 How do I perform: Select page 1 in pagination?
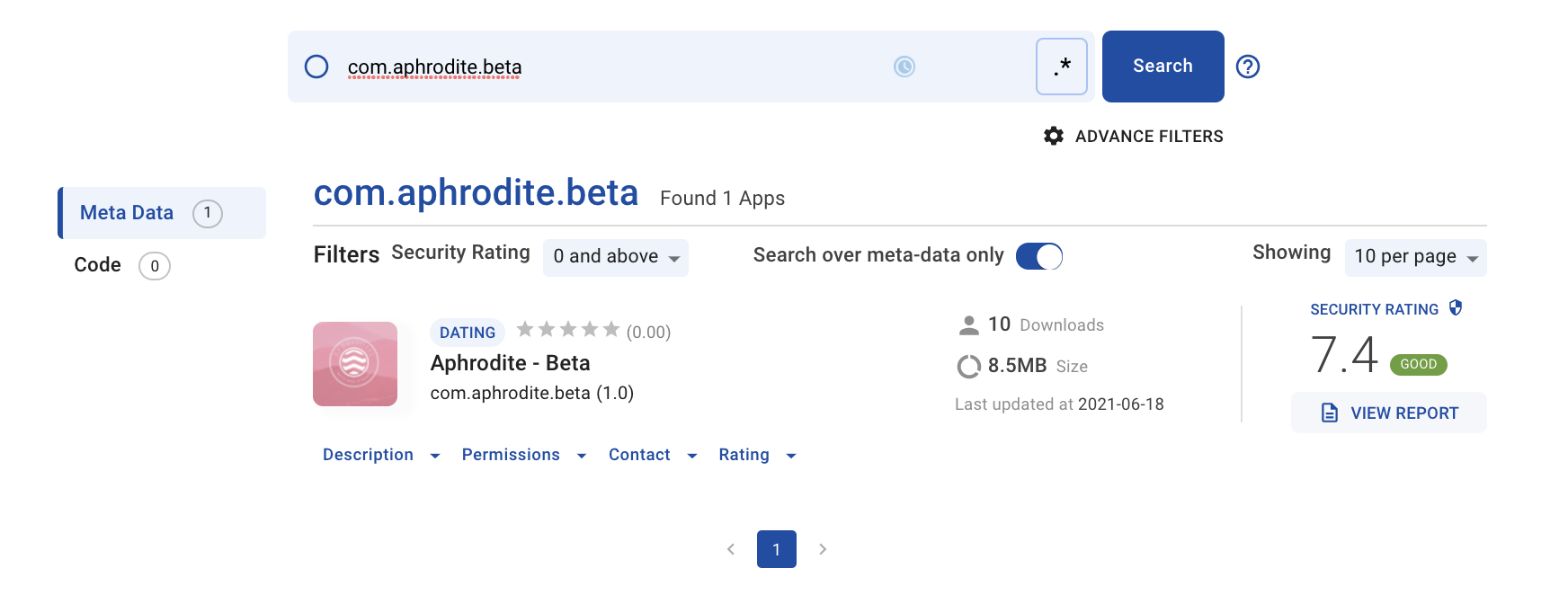[x=777, y=549]
